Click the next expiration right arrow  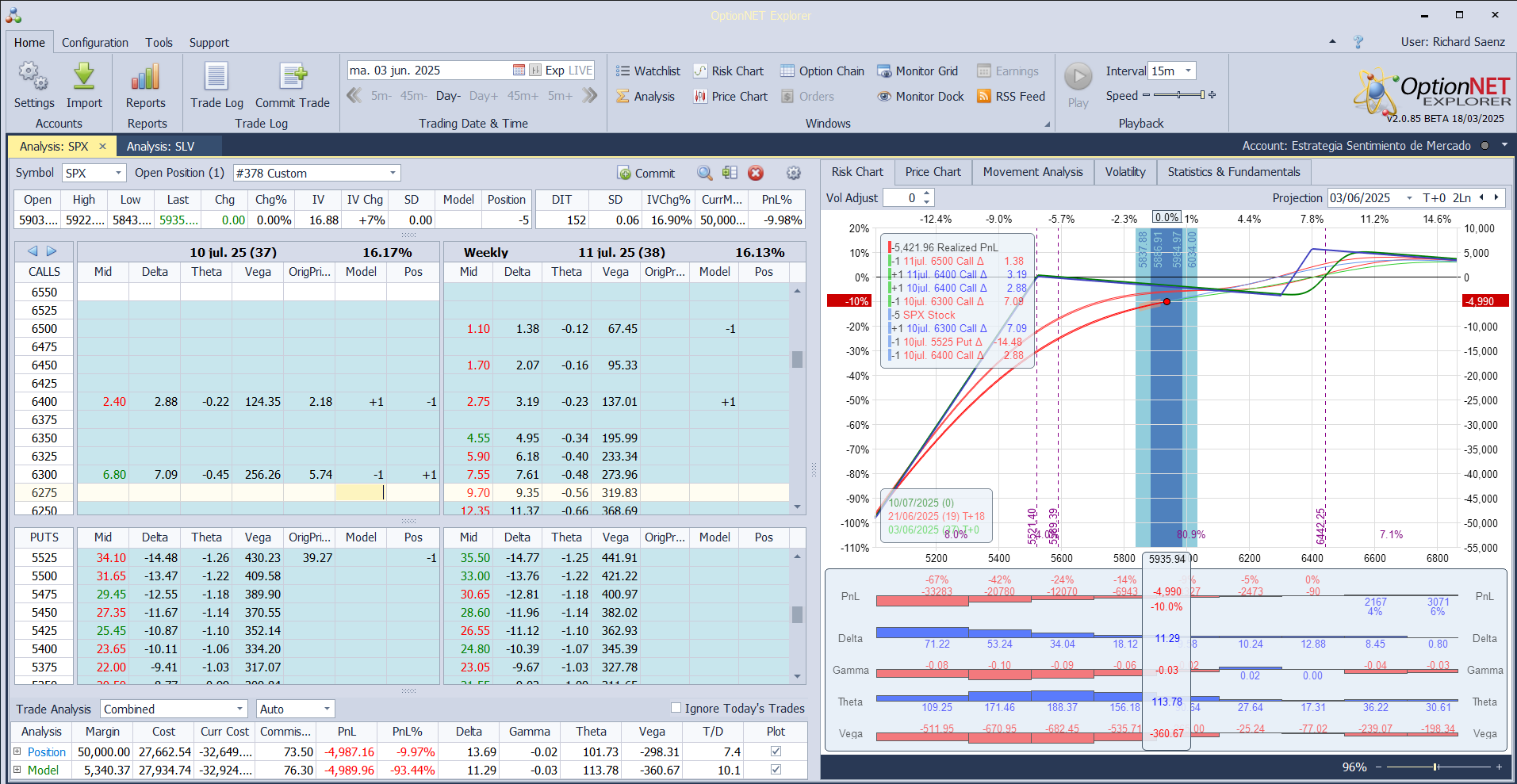[x=52, y=251]
